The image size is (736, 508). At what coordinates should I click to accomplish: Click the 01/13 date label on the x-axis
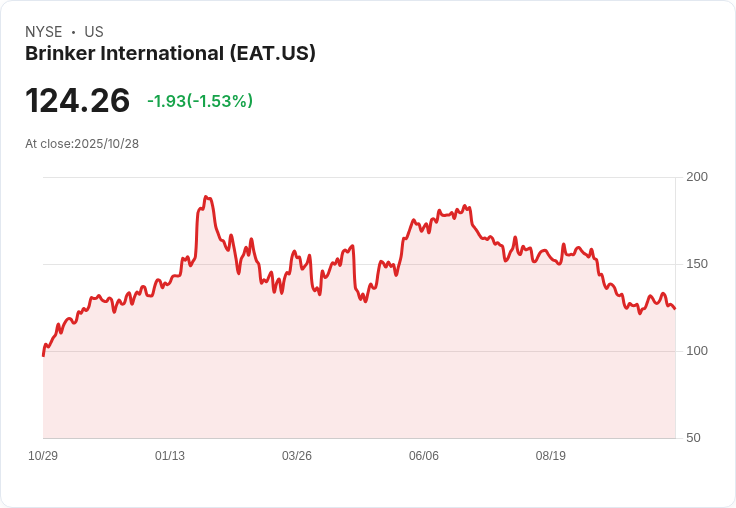click(x=170, y=456)
